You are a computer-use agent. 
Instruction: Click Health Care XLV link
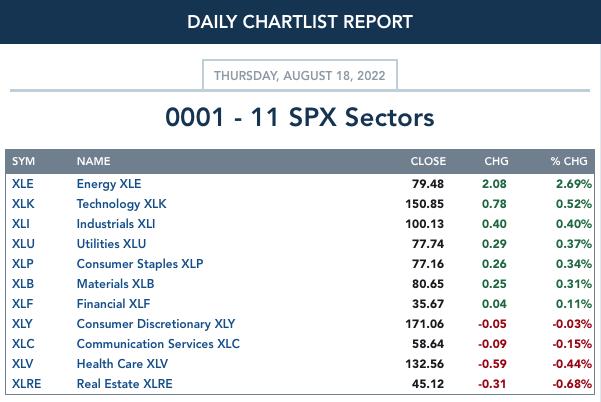[122, 364]
